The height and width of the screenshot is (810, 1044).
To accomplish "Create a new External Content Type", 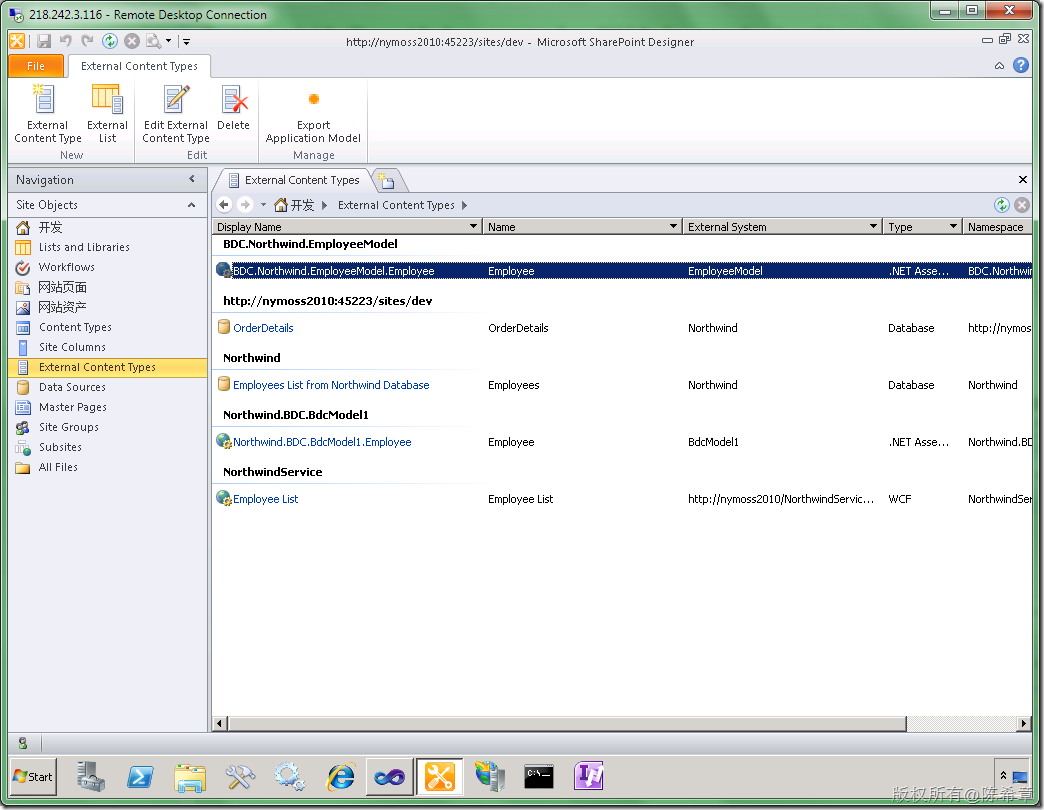I will point(47,114).
